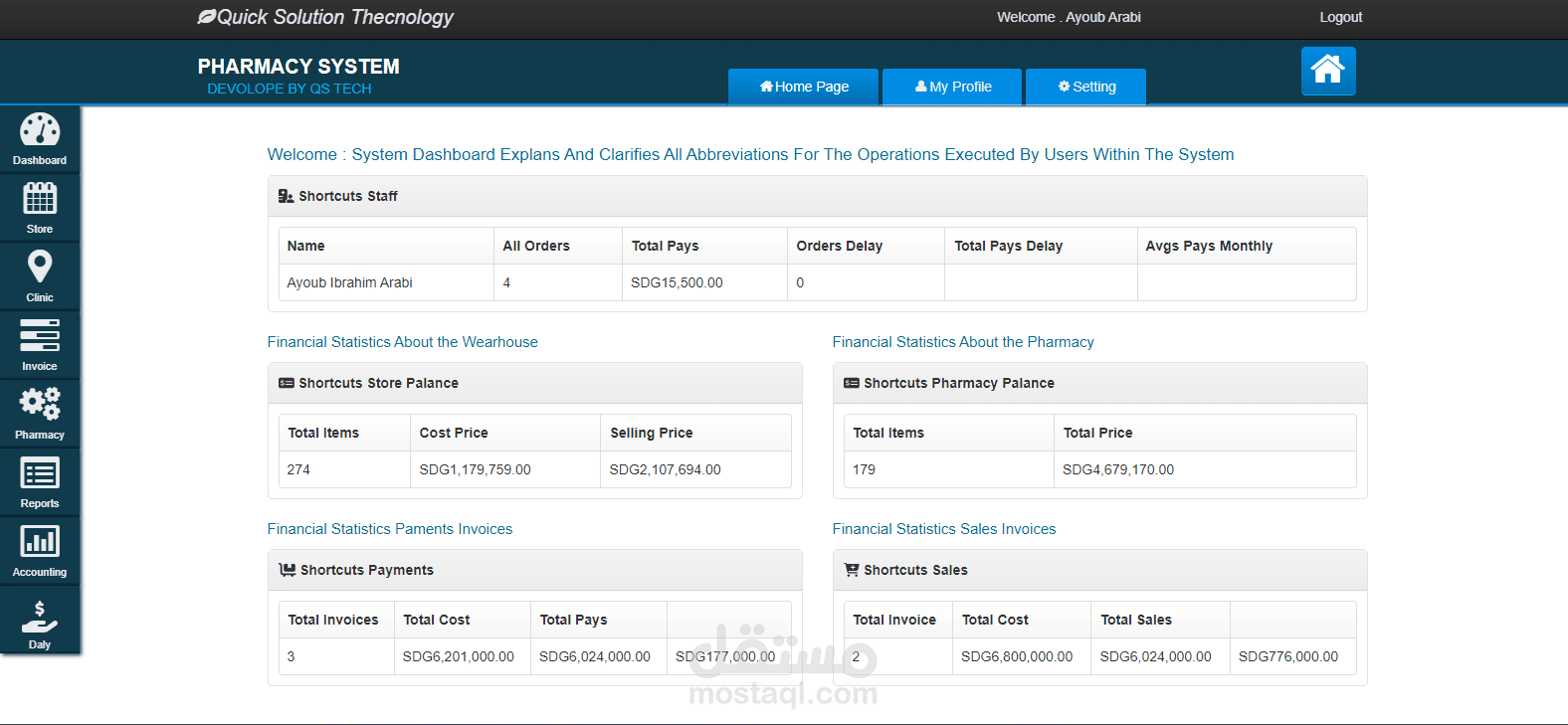Log out using the Logout link
The height and width of the screenshot is (725, 1568).
pyautogui.click(x=1341, y=17)
